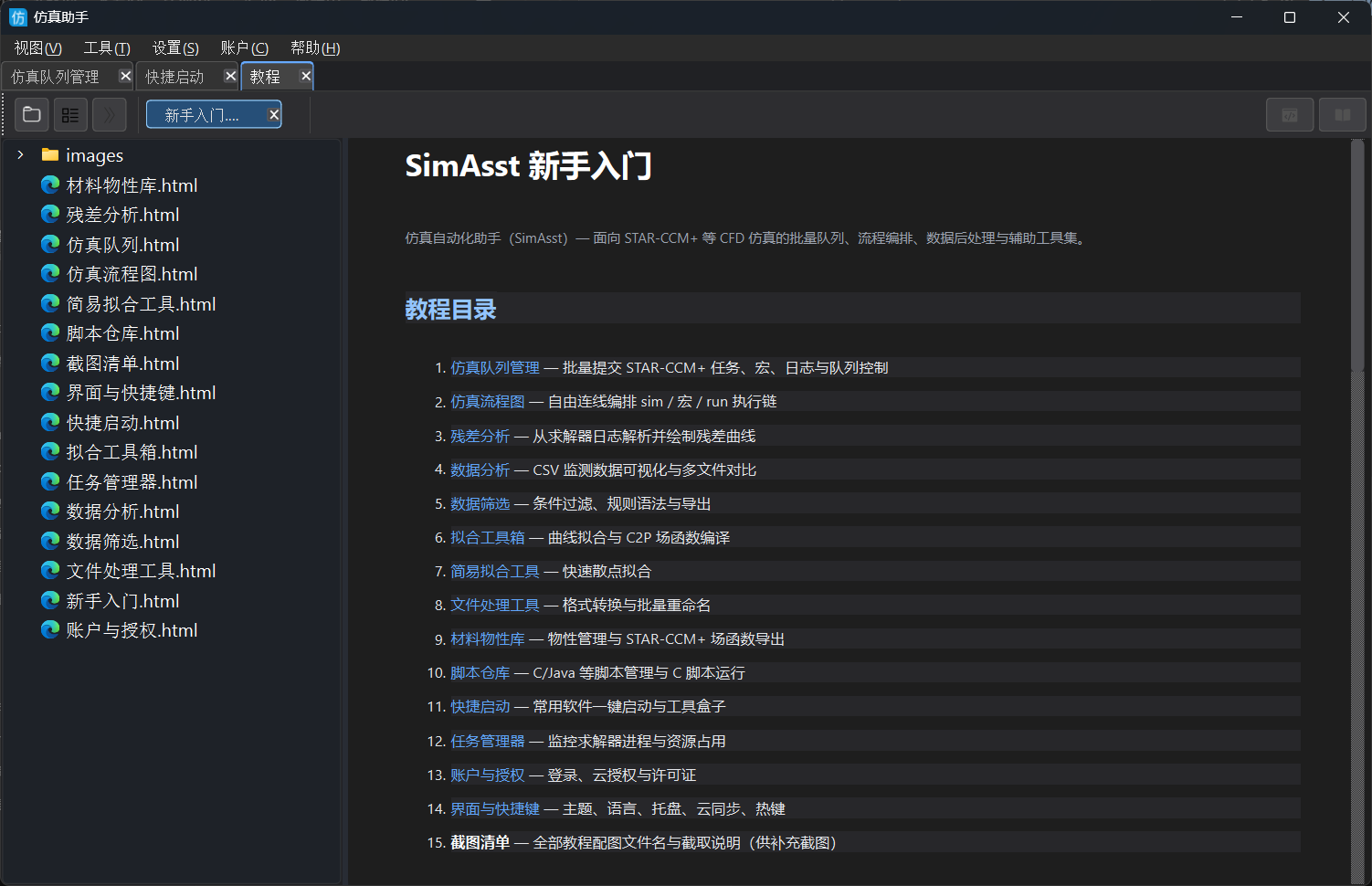
Task: Click the Edge icon beside 拟合工具箱.html
Action: pyautogui.click(x=50, y=452)
